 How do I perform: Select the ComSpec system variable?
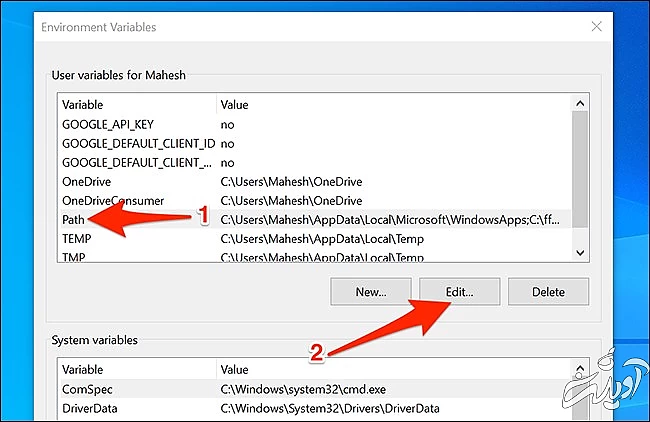click(x=88, y=388)
